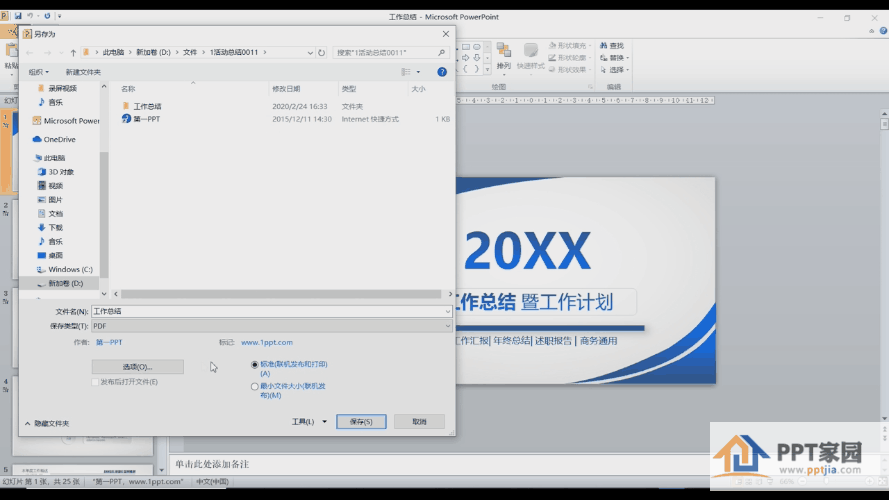Select 新加卷 (D:) drive in tree
Screen dimensions: 889x500
(60, 283)
